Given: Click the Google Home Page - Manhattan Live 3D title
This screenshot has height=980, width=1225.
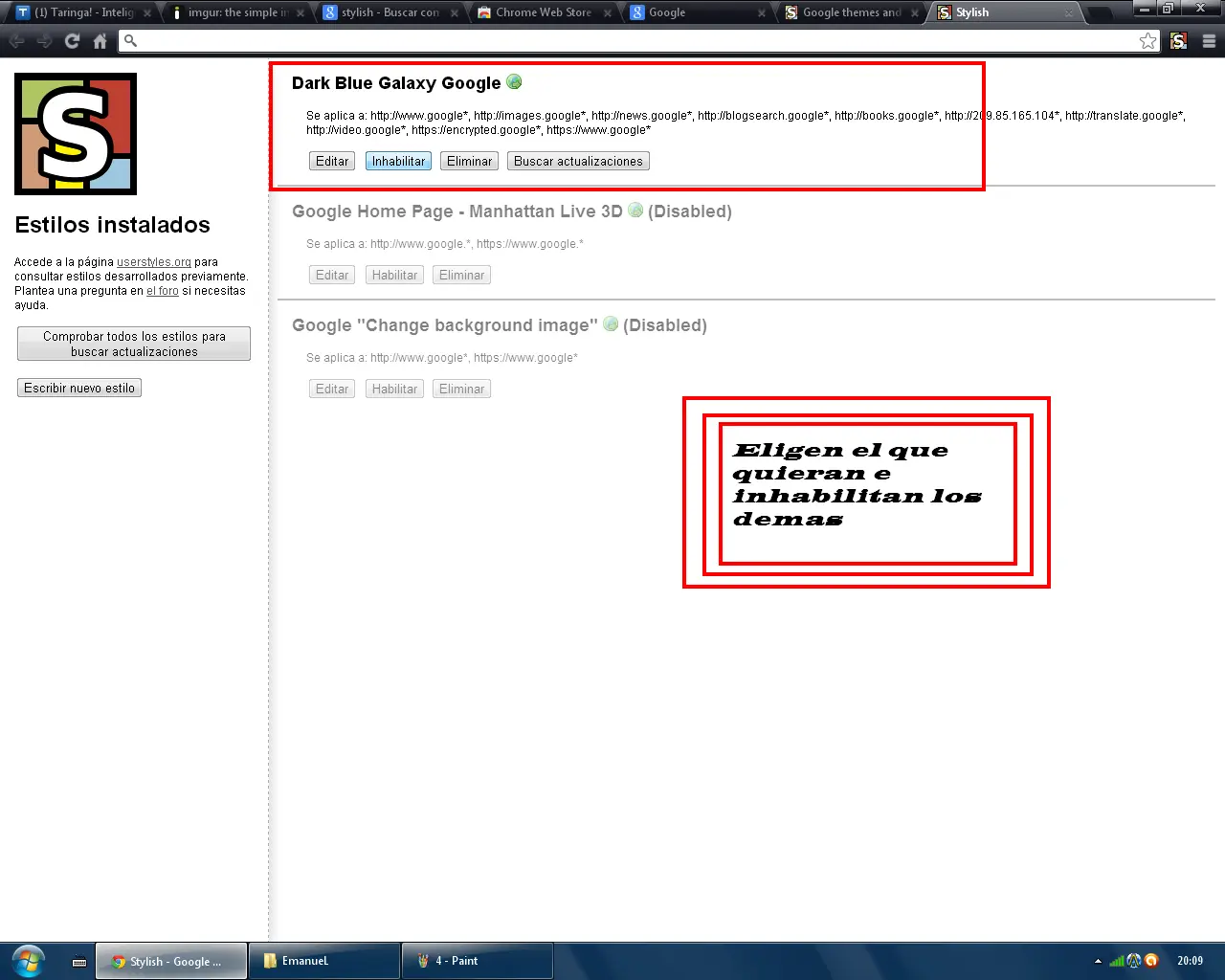Looking at the screenshot, I should click(457, 212).
